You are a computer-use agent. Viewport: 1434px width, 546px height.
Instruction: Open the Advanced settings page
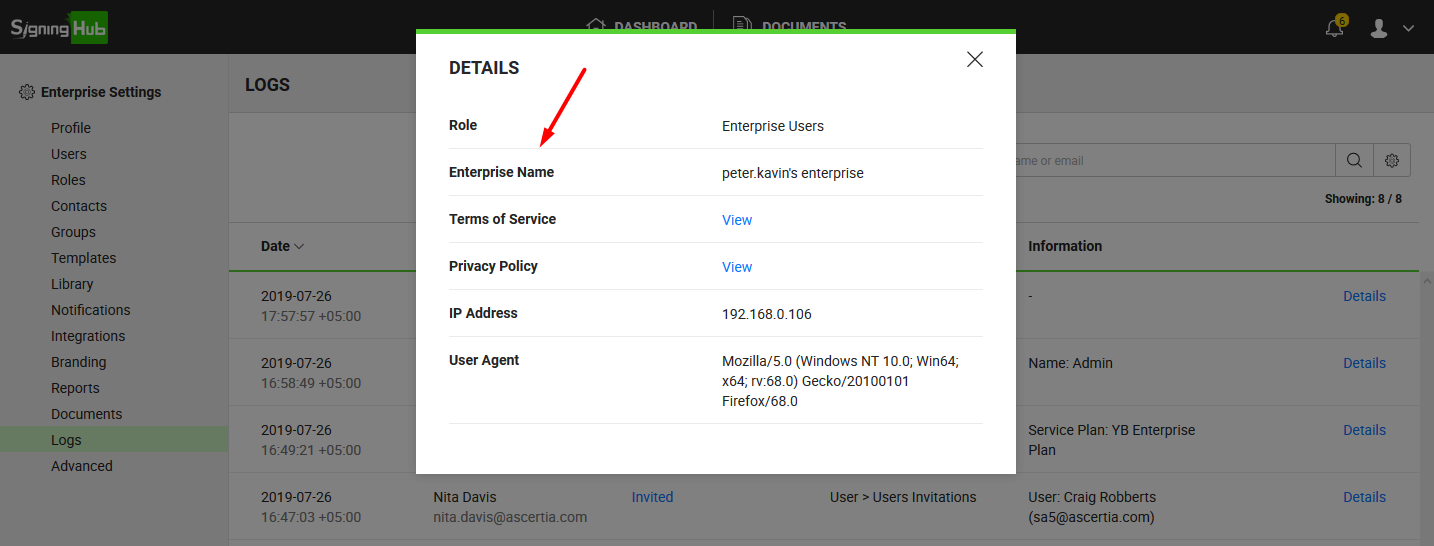click(82, 466)
